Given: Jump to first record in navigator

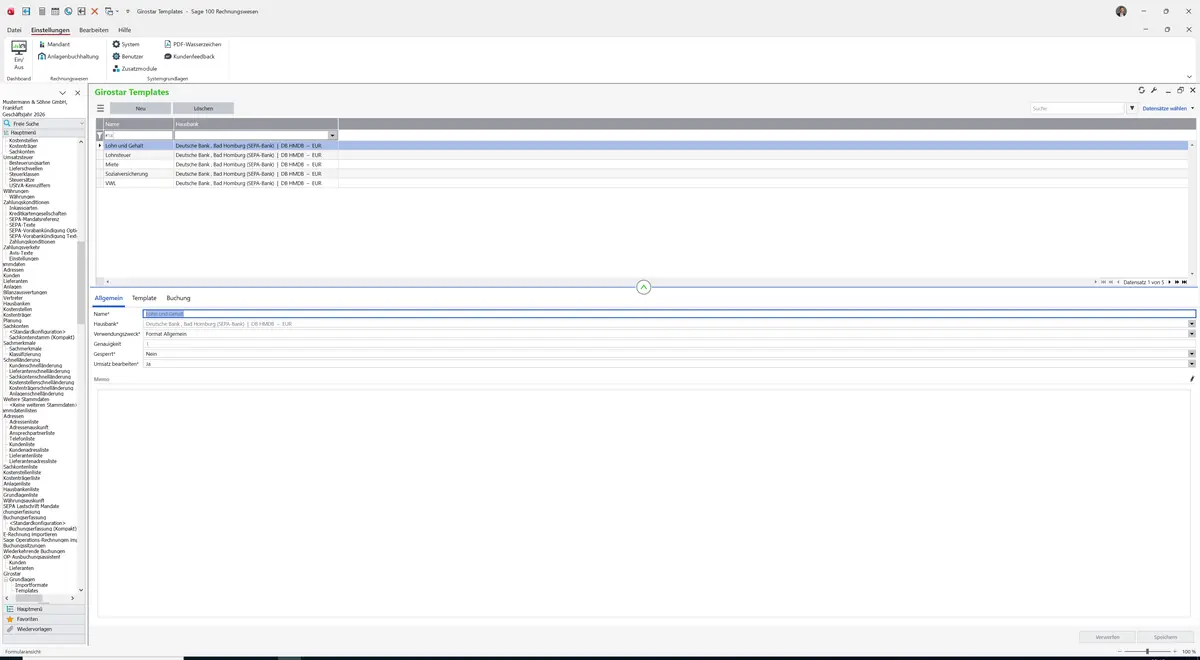Looking at the screenshot, I should click(1103, 282).
